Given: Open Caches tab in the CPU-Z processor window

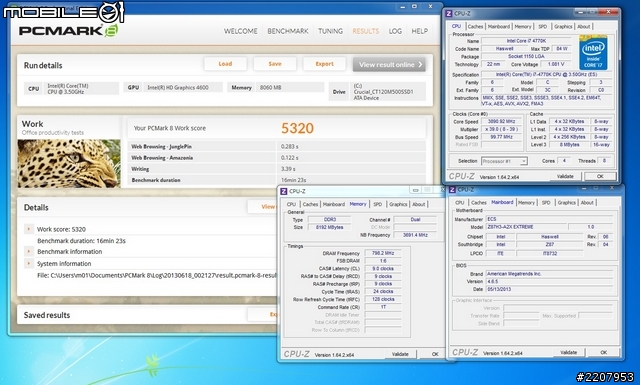Looking at the screenshot, I should [475, 27].
